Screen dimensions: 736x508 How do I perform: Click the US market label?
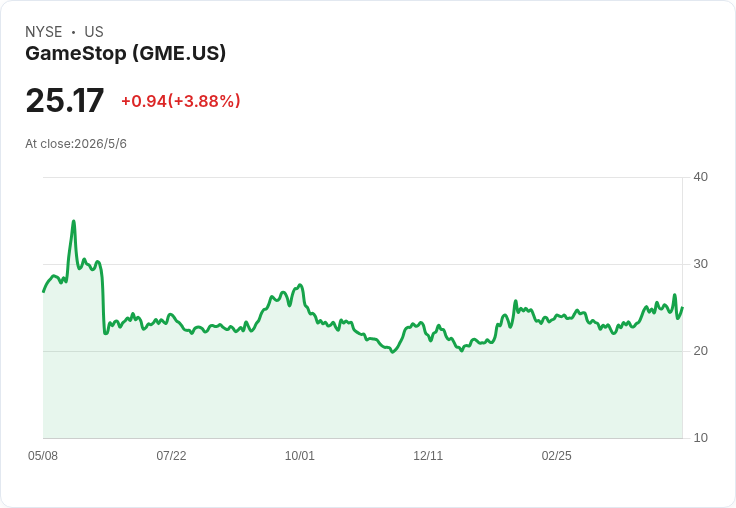[x=94, y=32]
